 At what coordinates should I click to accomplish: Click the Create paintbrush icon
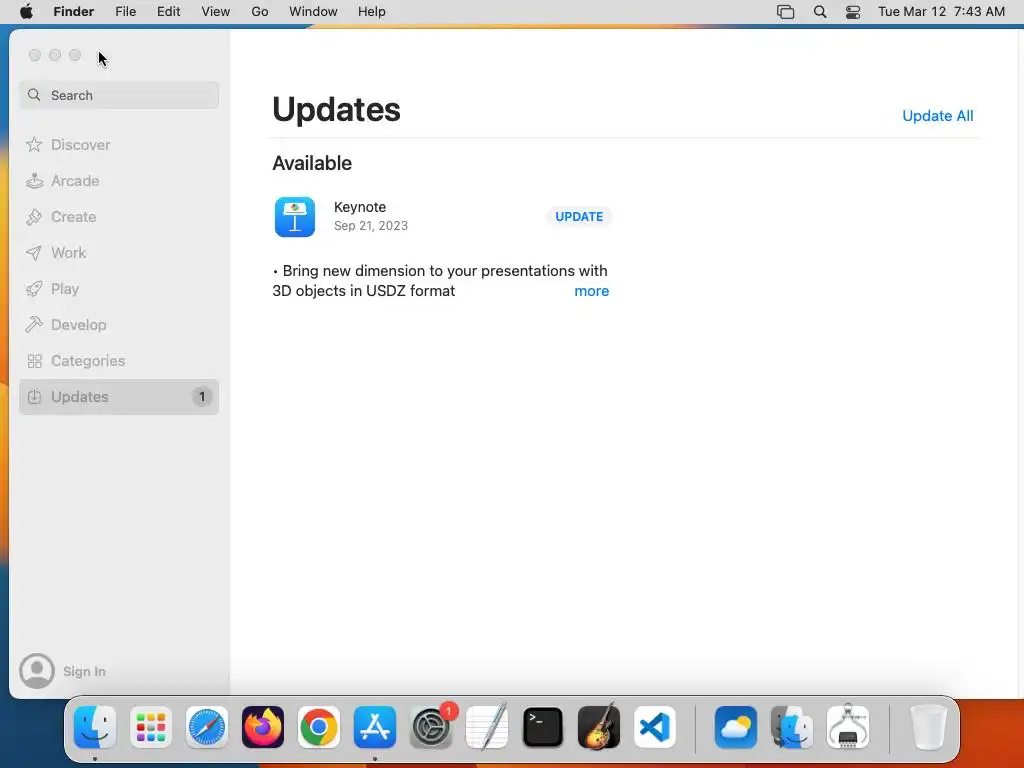click(34, 217)
